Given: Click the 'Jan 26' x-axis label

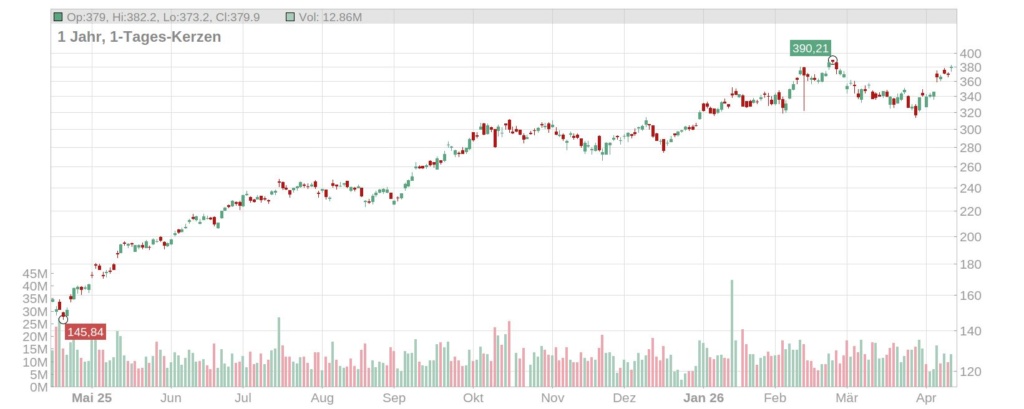Looking at the screenshot, I should (x=703, y=398).
